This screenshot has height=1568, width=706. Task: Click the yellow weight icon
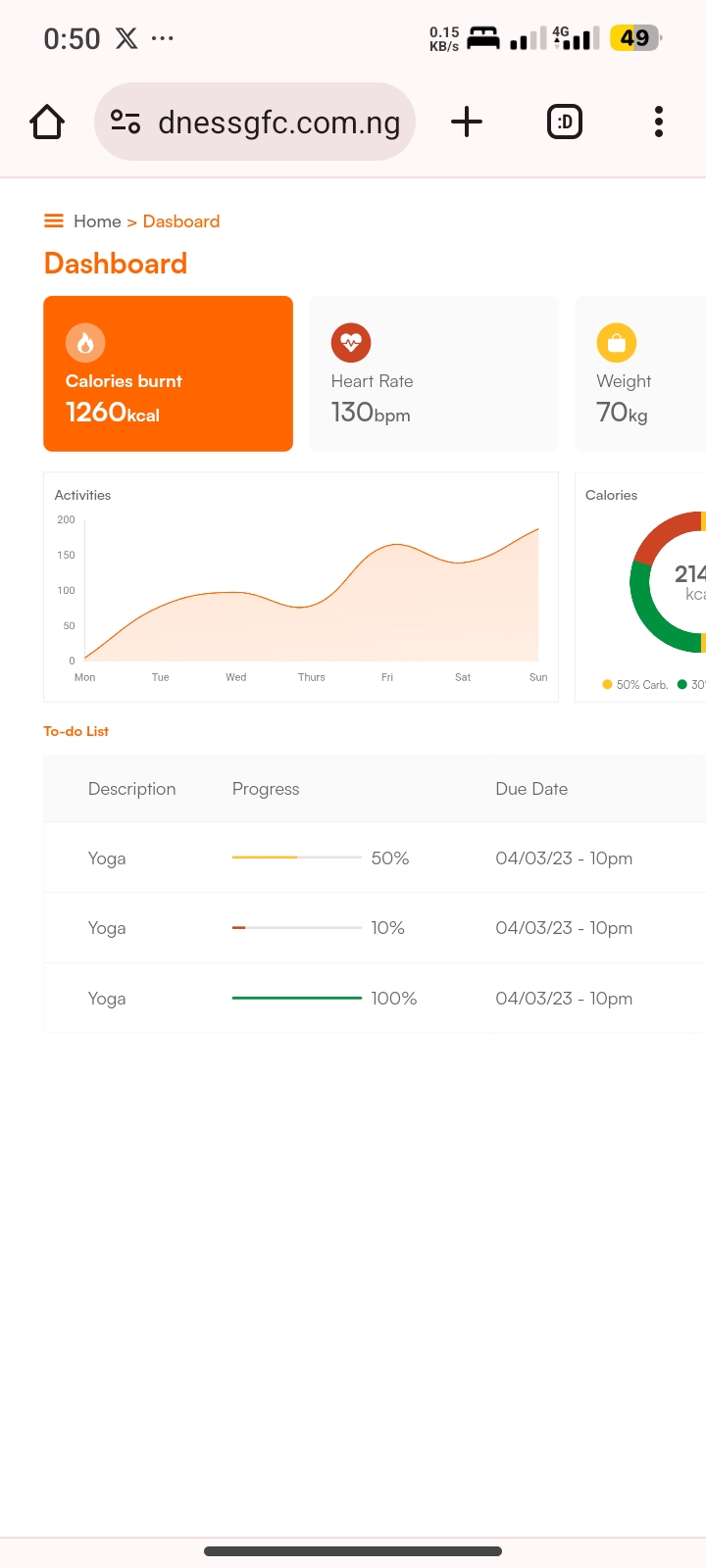(x=617, y=343)
